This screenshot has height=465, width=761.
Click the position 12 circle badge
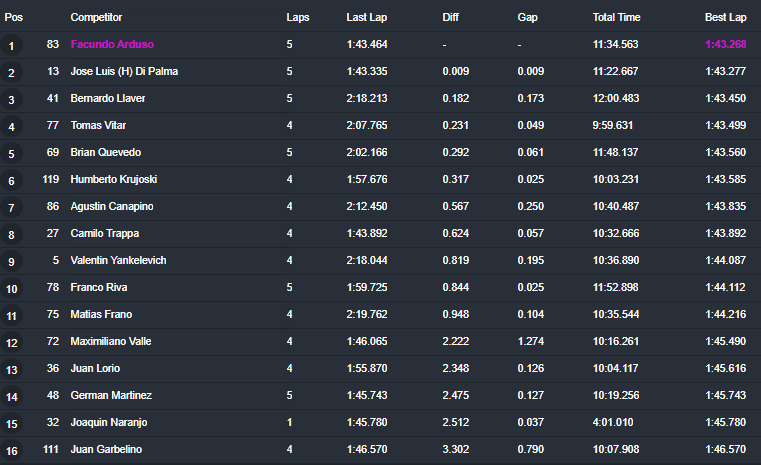click(x=11, y=343)
